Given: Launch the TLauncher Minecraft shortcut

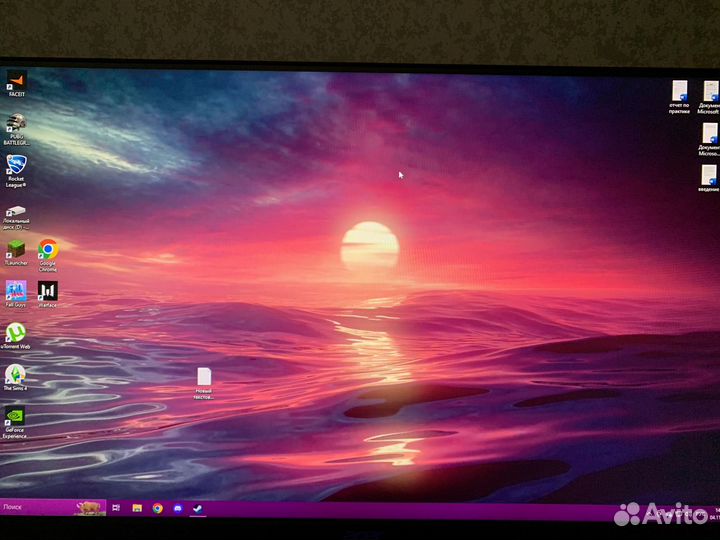Looking at the screenshot, I should pos(16,253).
